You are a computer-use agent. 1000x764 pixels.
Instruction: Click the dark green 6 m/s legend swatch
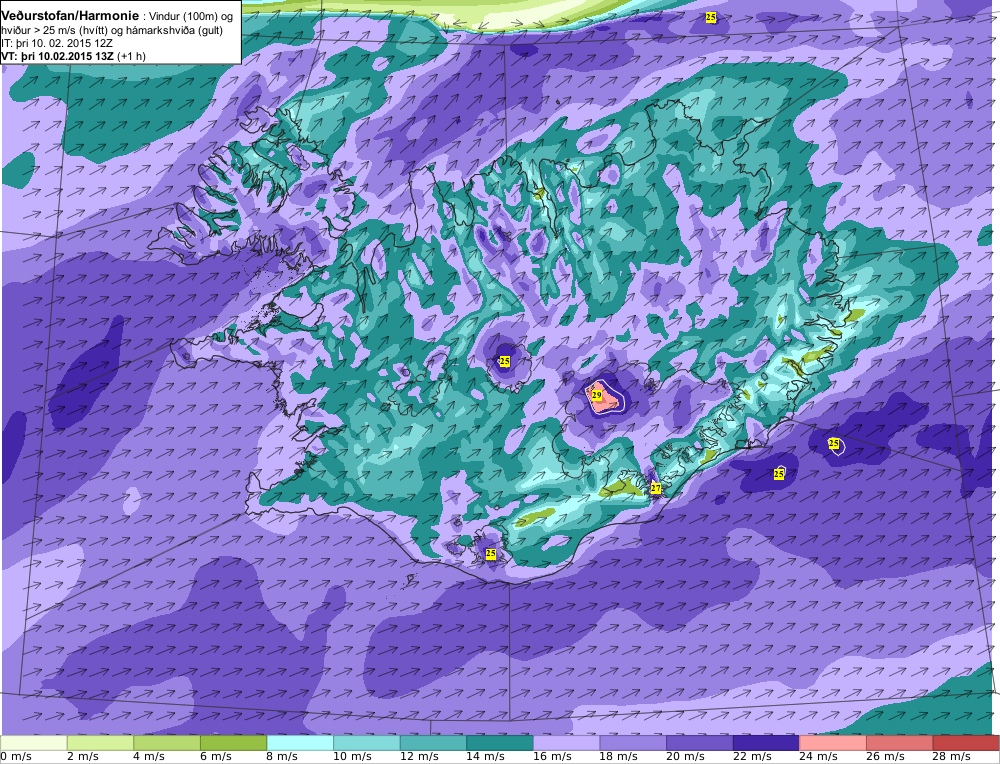point(233,743)
